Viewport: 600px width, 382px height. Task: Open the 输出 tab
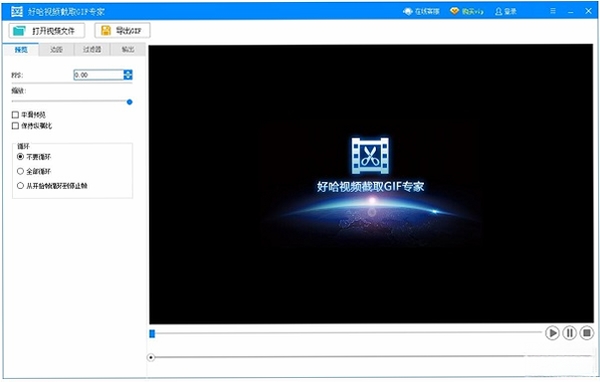128,50
